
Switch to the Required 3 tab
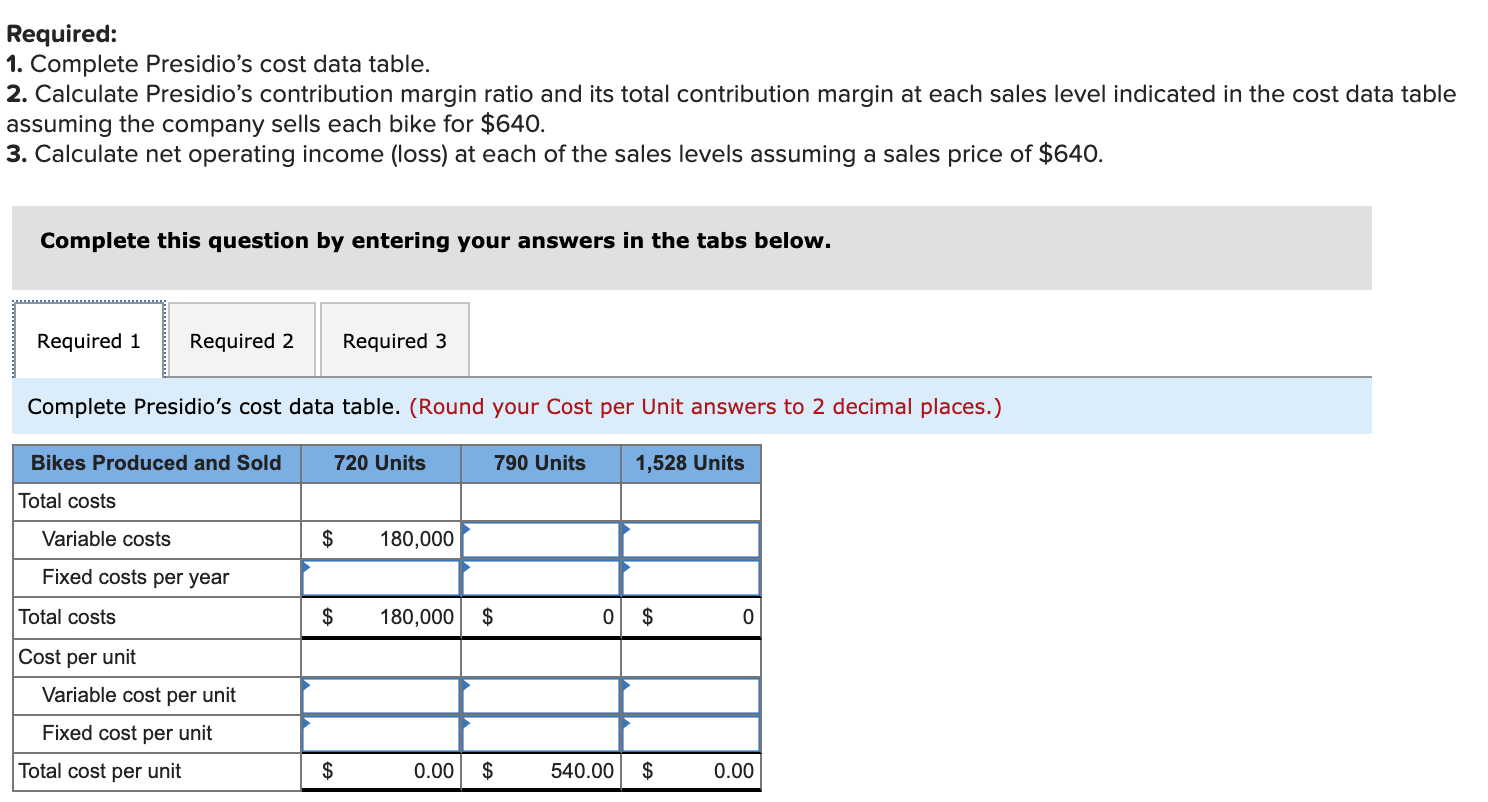click(394, 341)
